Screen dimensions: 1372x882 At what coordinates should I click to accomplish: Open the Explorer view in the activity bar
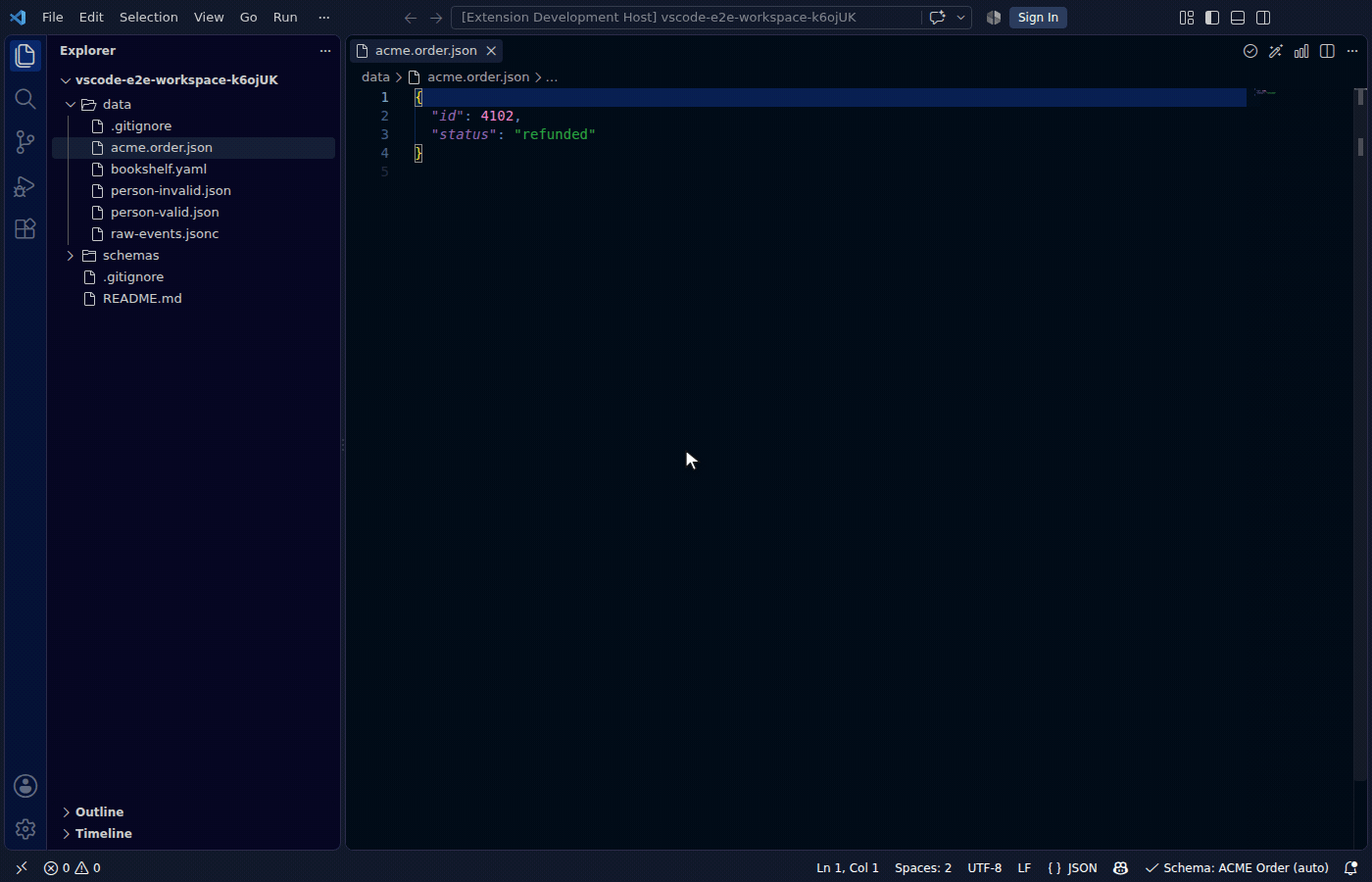[x=25, y=56]
